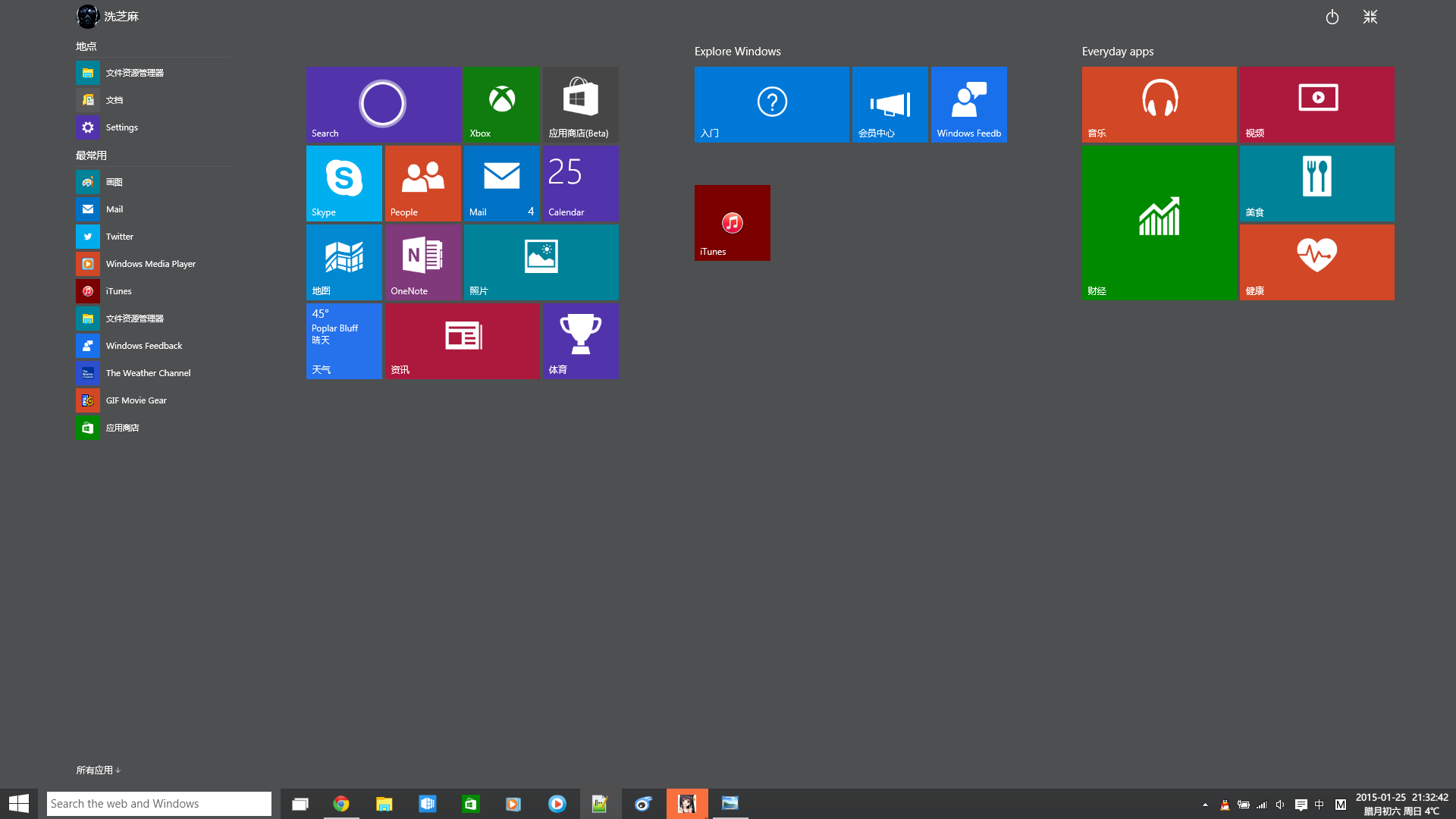Image resolution: width=1456 pixels, height=819 pixels.
Task: Check battery status in system tray
Action: pos(1244,805)
